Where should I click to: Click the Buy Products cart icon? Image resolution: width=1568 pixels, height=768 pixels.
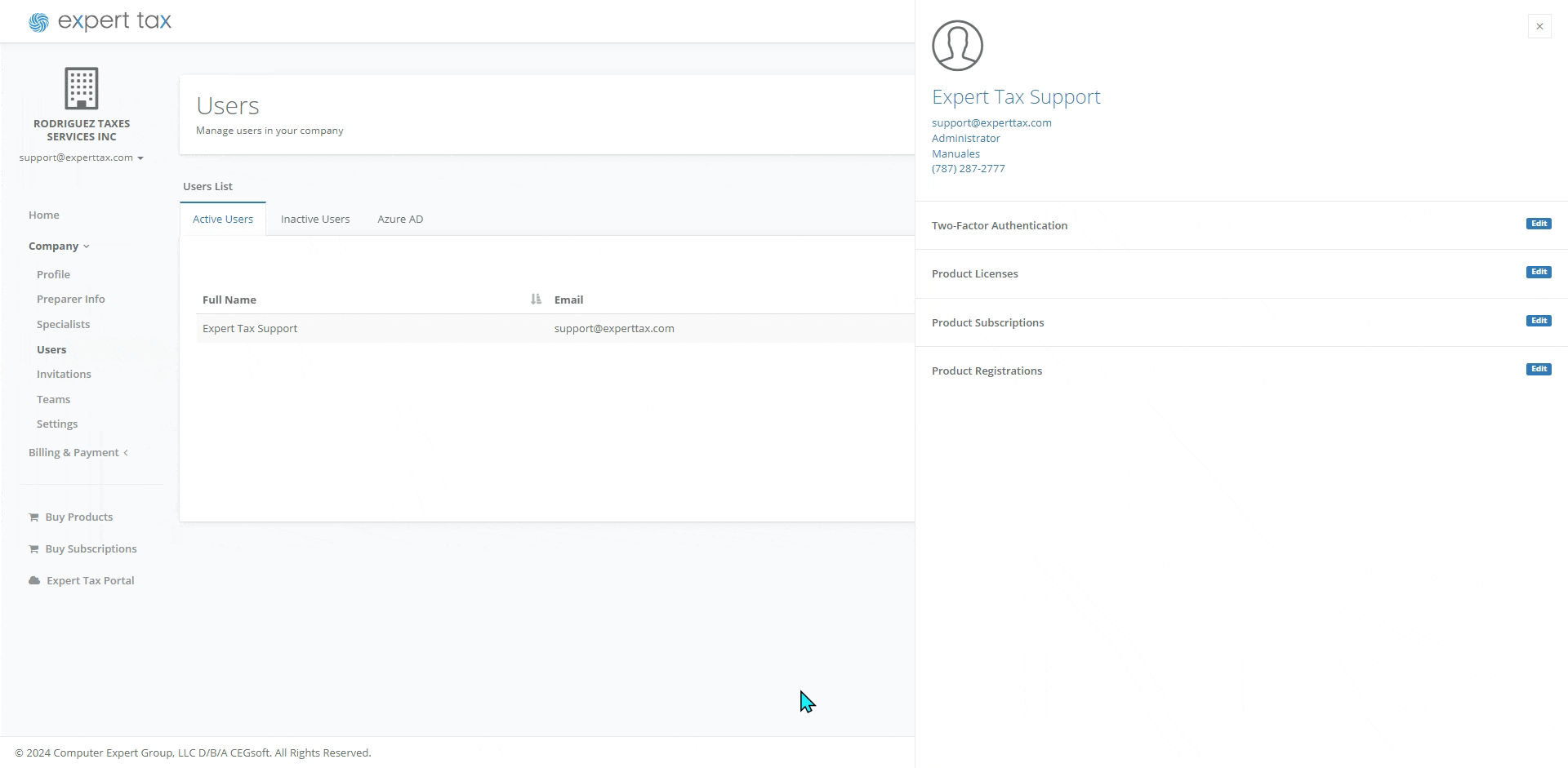click(x=33, y=517)
